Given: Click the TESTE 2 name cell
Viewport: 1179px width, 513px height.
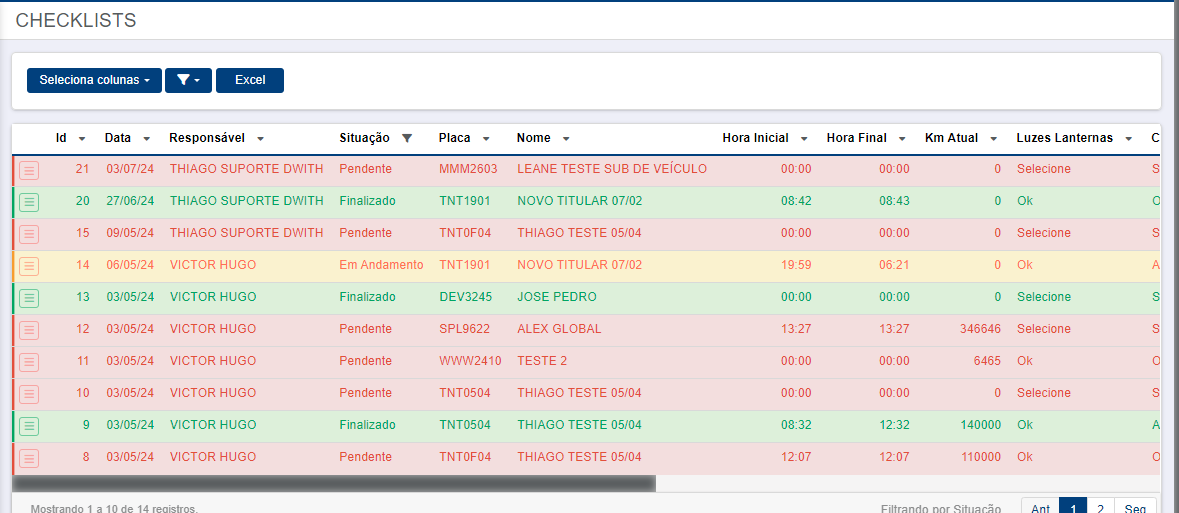Looking at the screenshot, I should tap(542, 361).
